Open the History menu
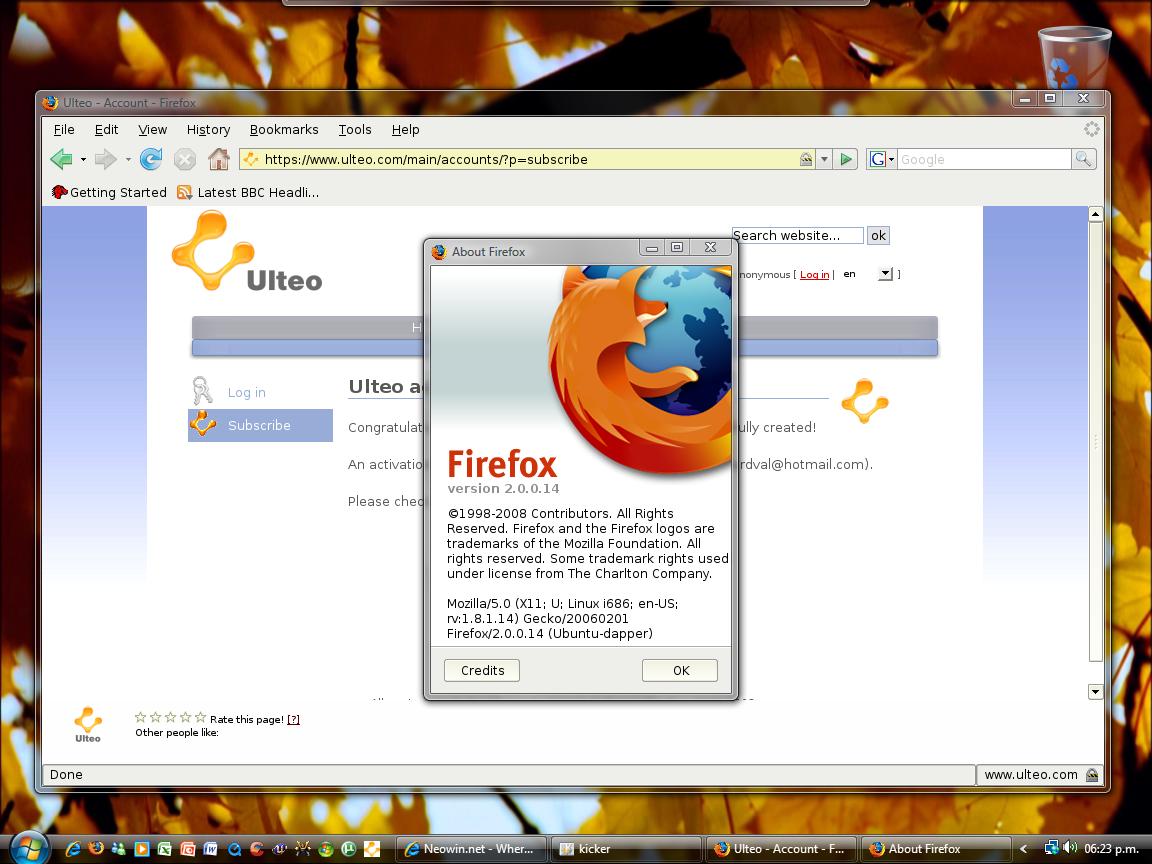1152x864 pixels. click(x=208, y=129)
